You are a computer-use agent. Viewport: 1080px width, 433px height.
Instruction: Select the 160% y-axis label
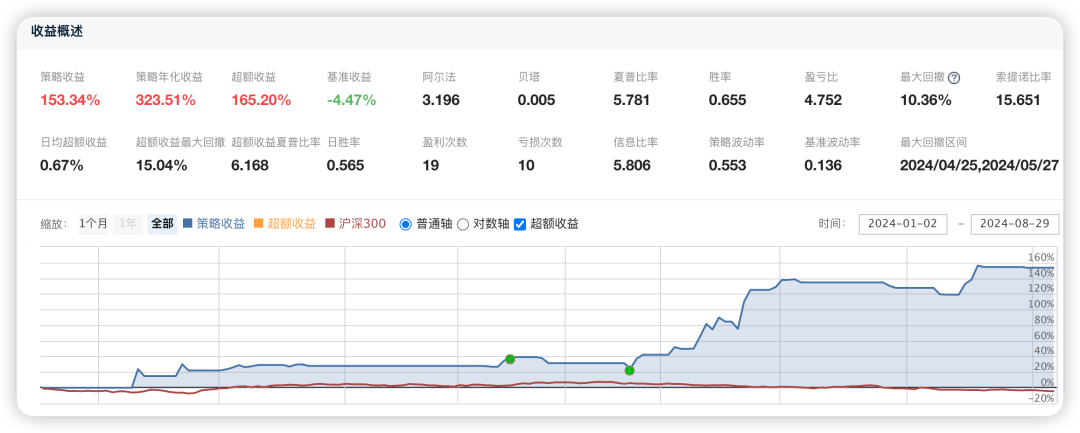pos(1041,258)
